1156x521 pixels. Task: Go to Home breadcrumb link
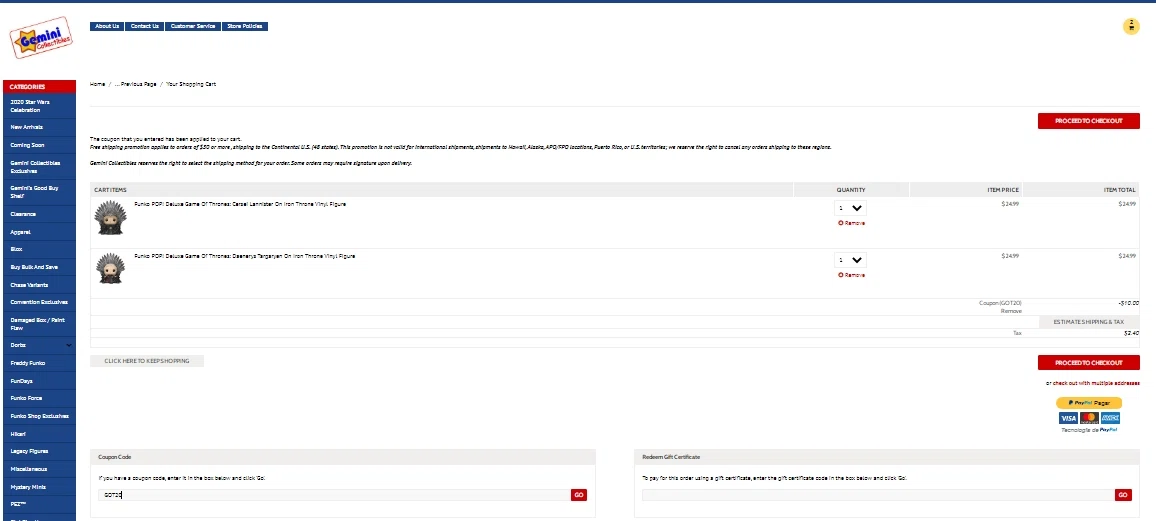97,84
